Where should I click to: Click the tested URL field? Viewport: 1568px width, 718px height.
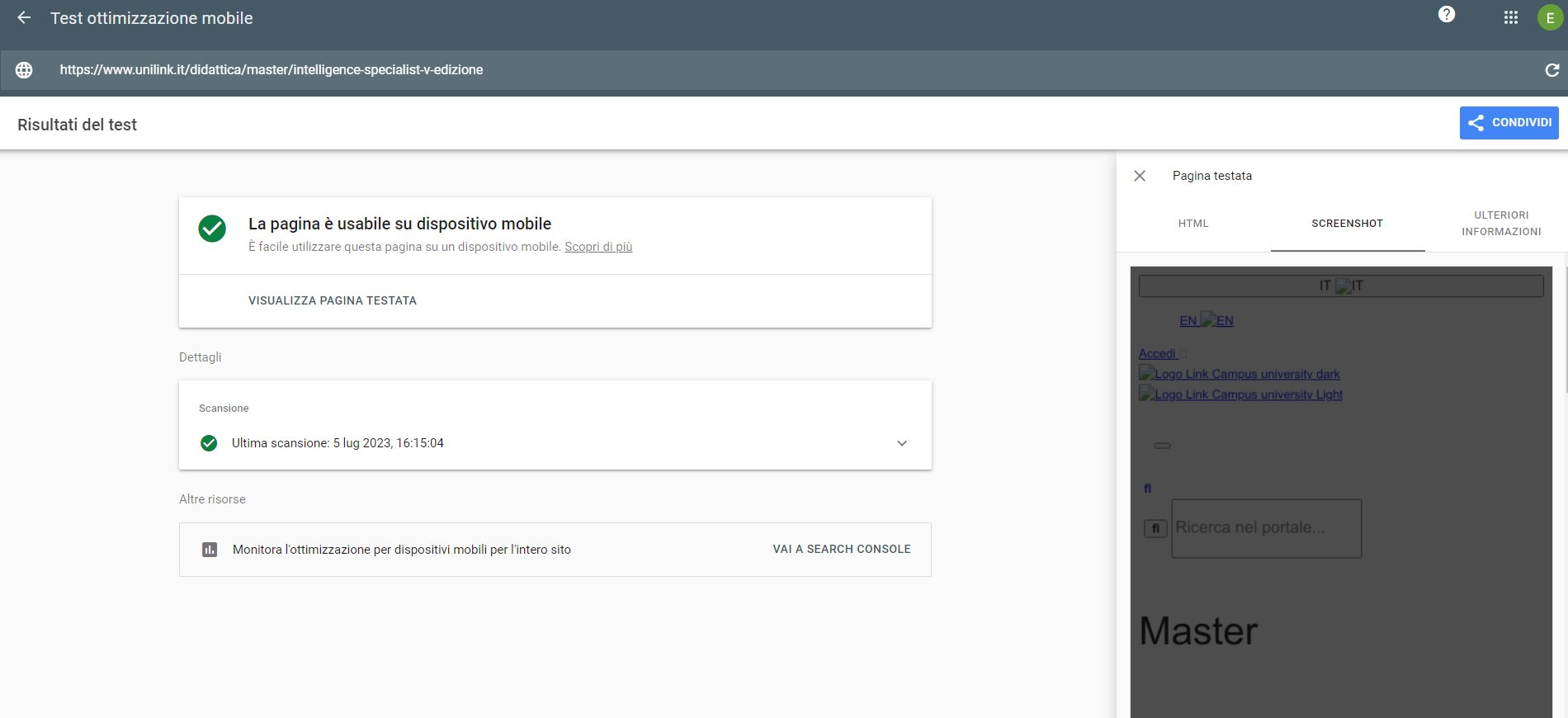click(x=784, y=70)
